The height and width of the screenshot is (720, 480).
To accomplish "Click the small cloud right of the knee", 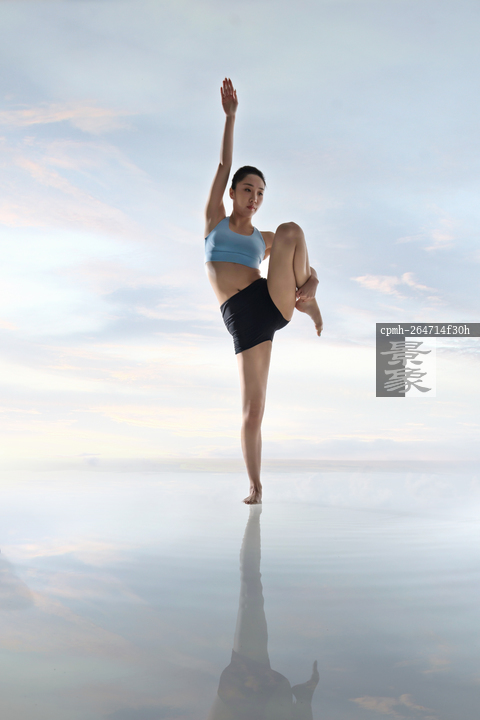I will tap(396, 284).
